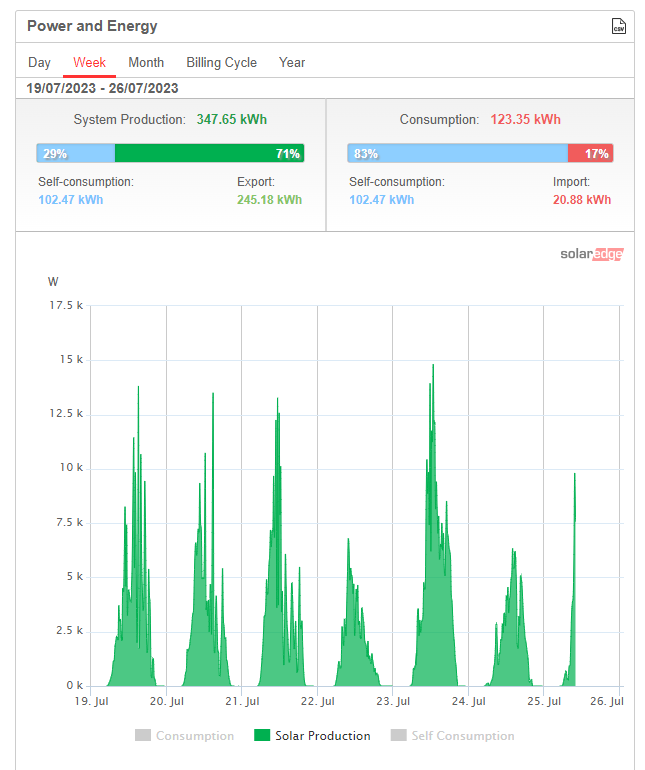This screenshot has height=770, width=645.
Task: Open the Year tab
Action: 292,63
